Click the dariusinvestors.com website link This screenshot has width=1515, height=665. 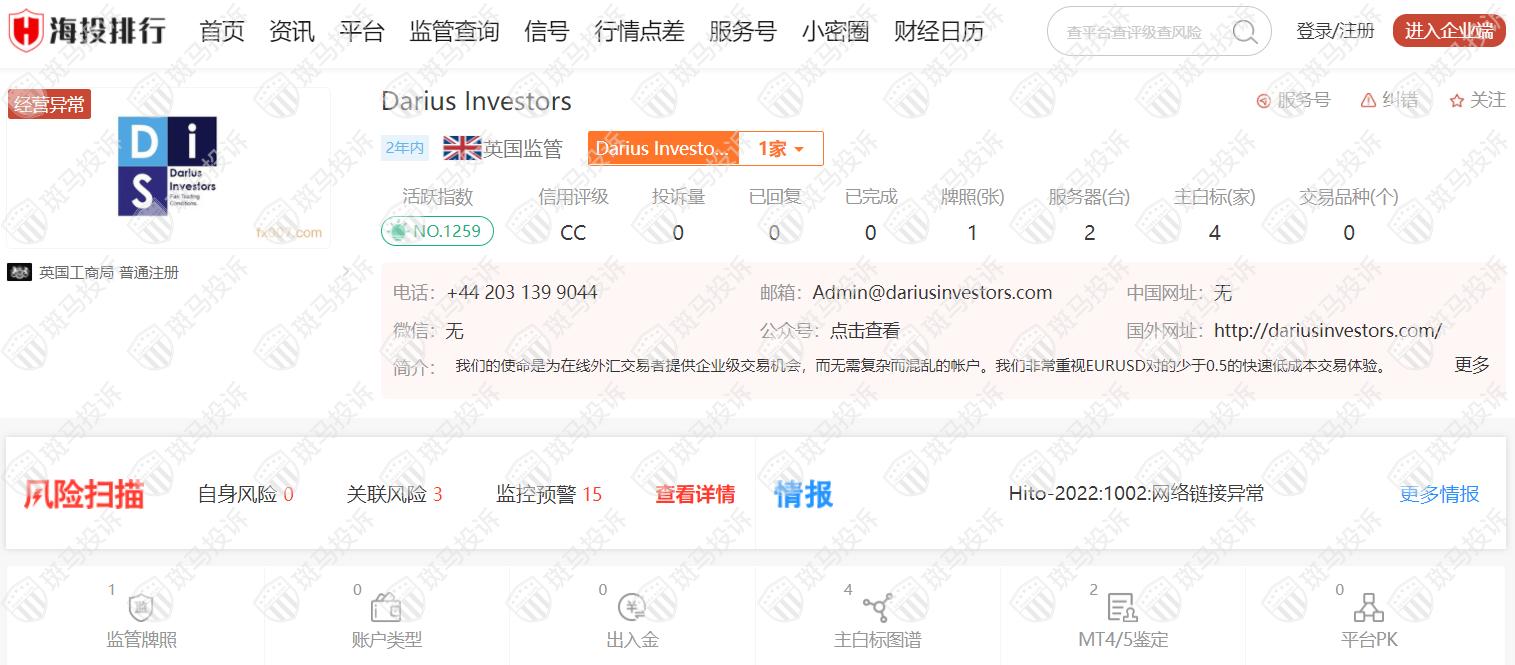(x=1328, y=331)
